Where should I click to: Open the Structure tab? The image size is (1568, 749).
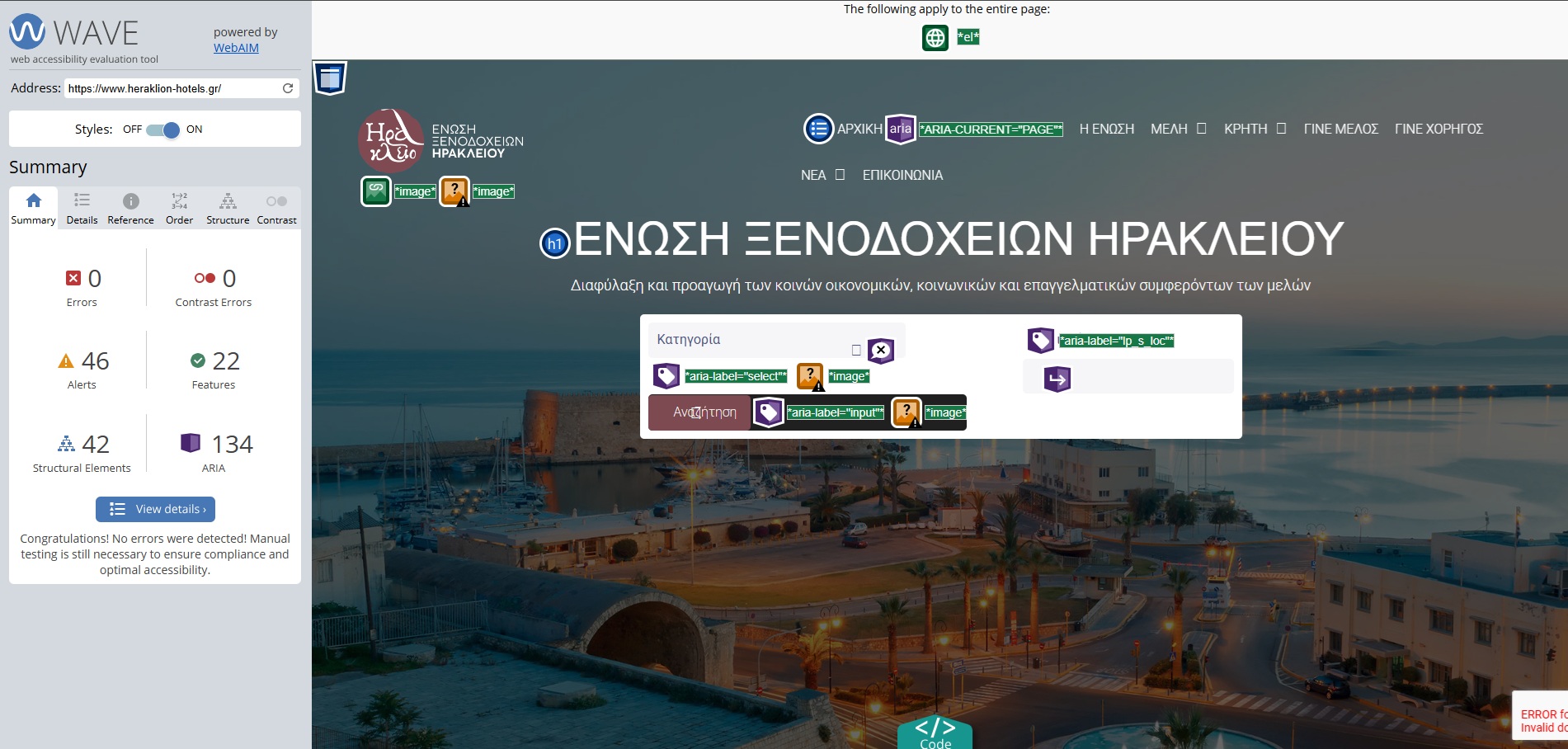click(x=228, y=209)
